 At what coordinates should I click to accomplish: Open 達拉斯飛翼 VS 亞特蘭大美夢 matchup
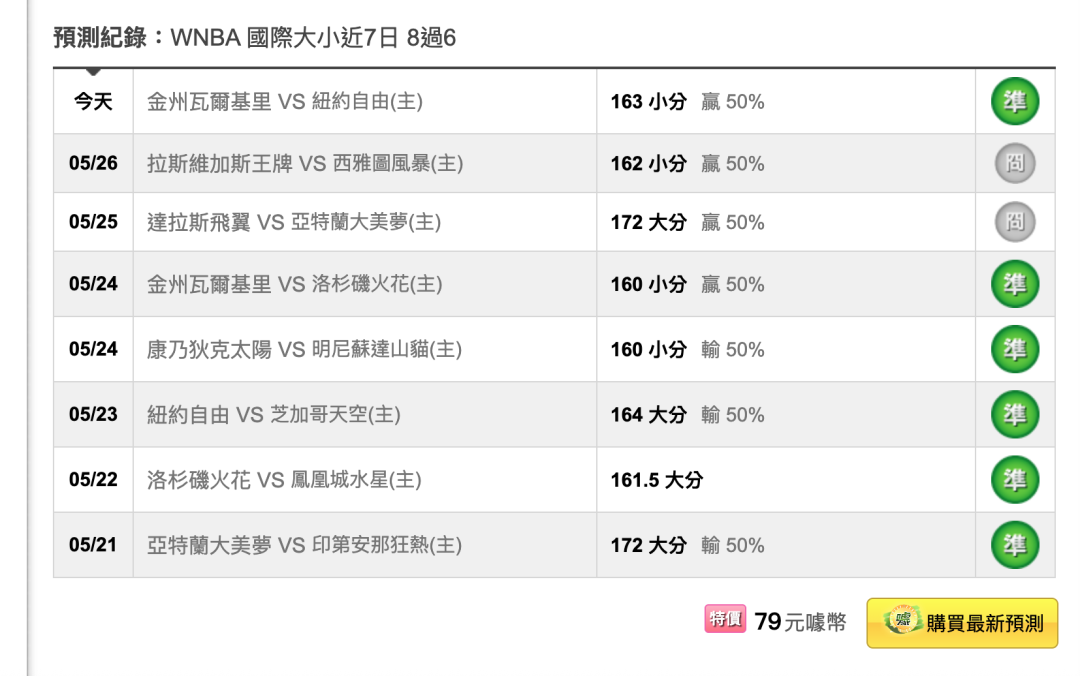tap(294, 222)
